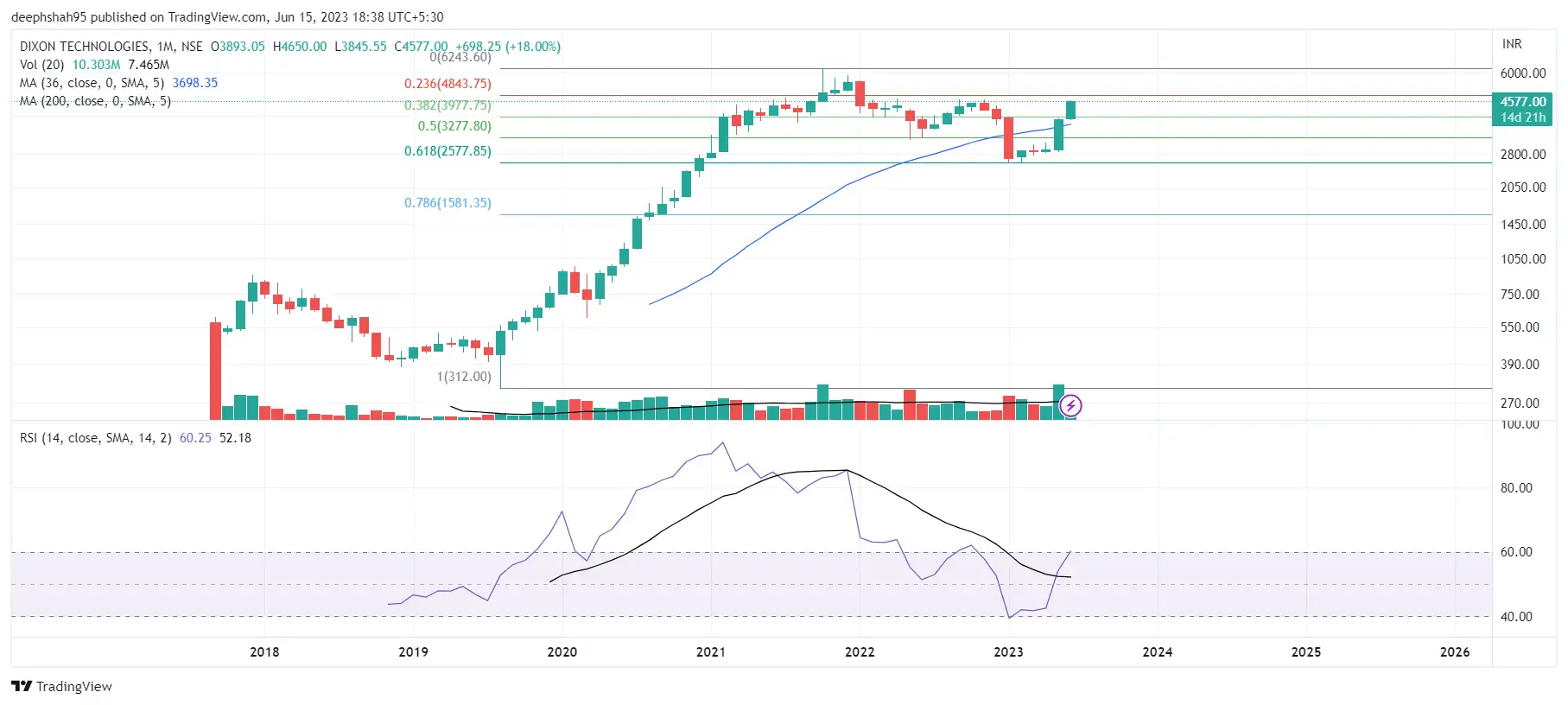
Task: Click the 270.00 price scale value
Action: [x=1520, y=403]
